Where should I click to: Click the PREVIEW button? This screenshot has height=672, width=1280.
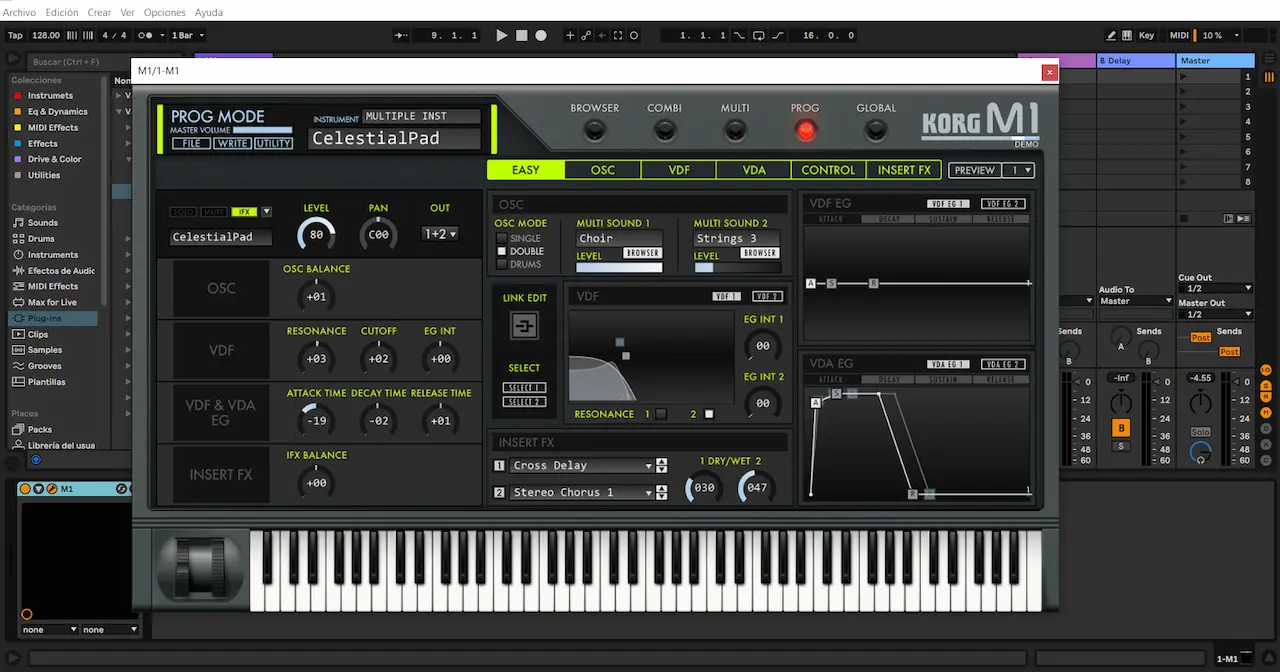coord(975,170)
